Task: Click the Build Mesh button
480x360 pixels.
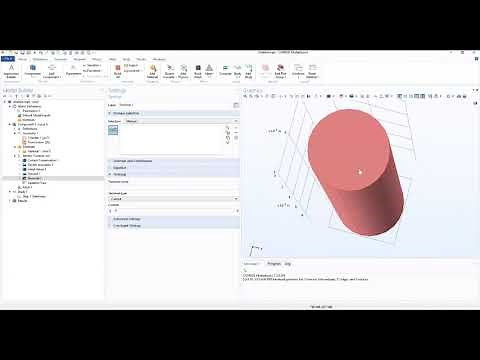Action: point(198,71)
